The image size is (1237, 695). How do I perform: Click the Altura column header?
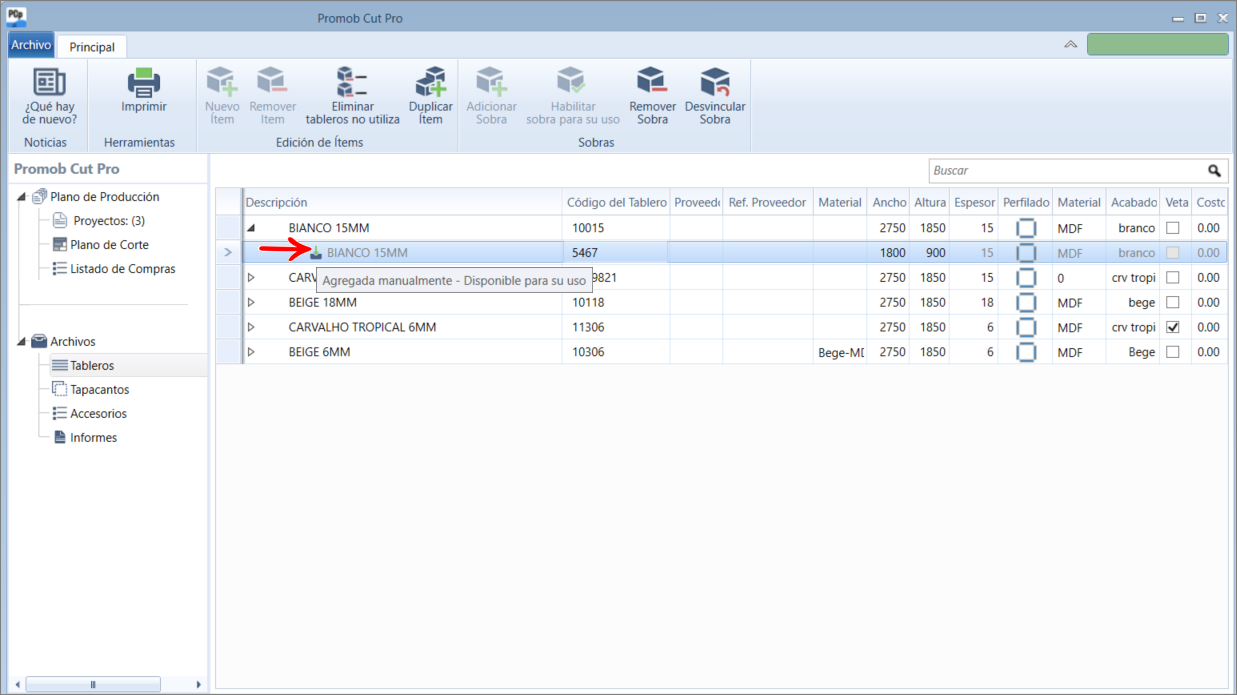[x=930, y=202]
